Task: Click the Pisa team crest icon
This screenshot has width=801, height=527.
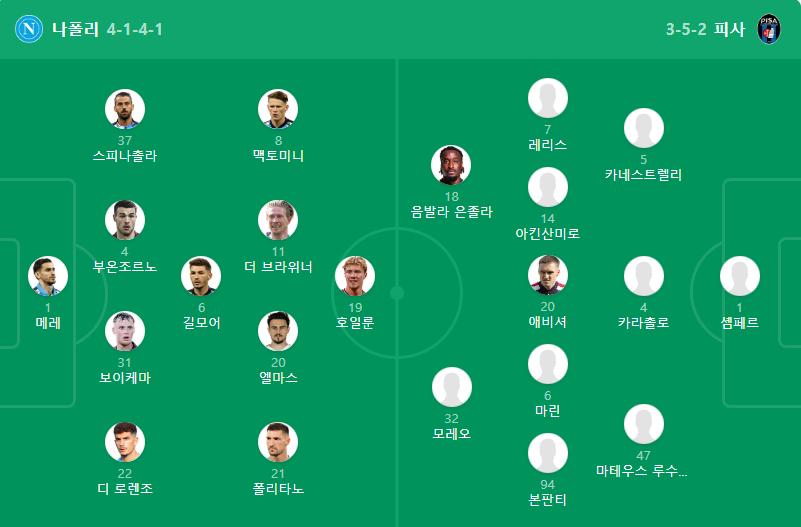Action: [x=769, y=29]
